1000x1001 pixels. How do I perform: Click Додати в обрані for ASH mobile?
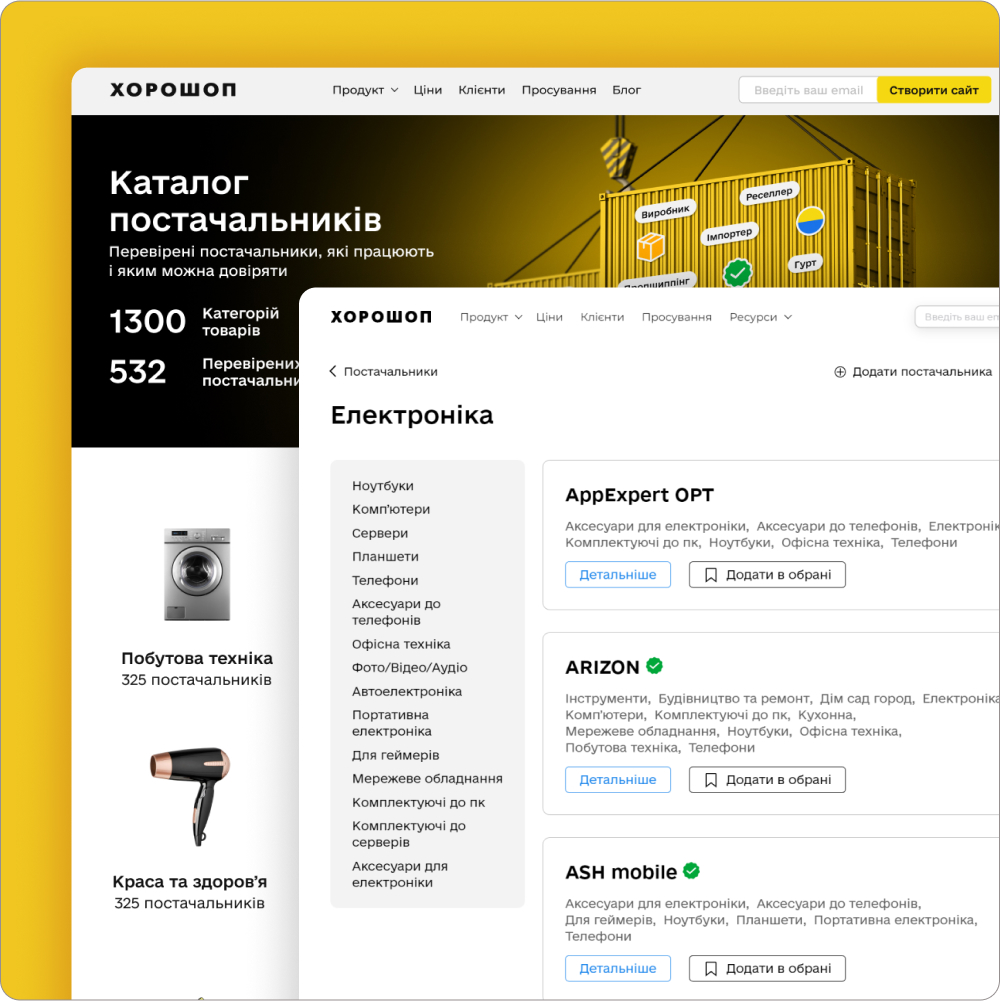point(767,968)
